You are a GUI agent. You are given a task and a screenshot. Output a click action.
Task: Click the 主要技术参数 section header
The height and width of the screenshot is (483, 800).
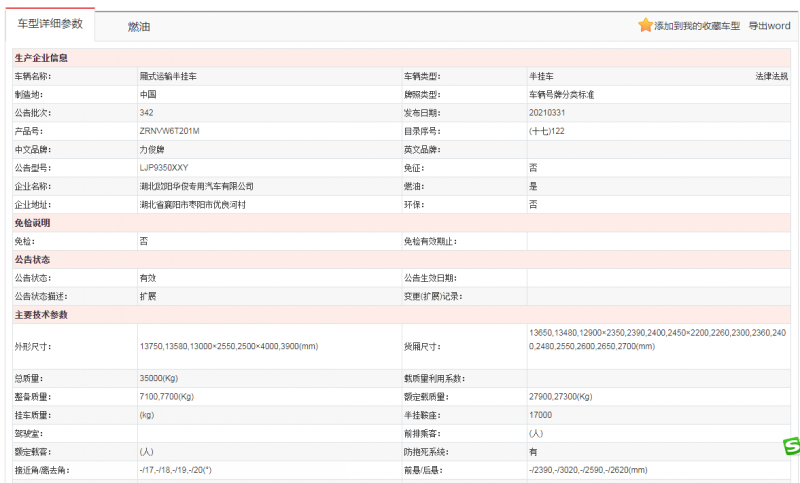pyautogui.click(x=42, y=315)
